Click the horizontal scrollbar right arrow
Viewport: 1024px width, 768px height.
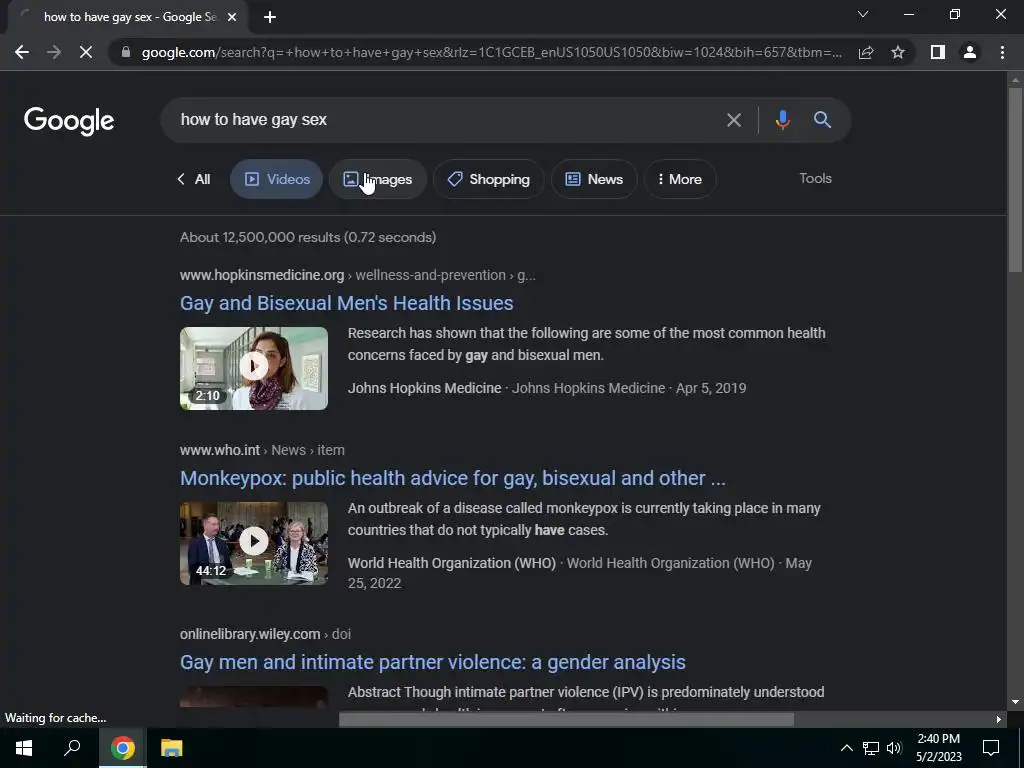pyautogui.click(x=999, y=720)
